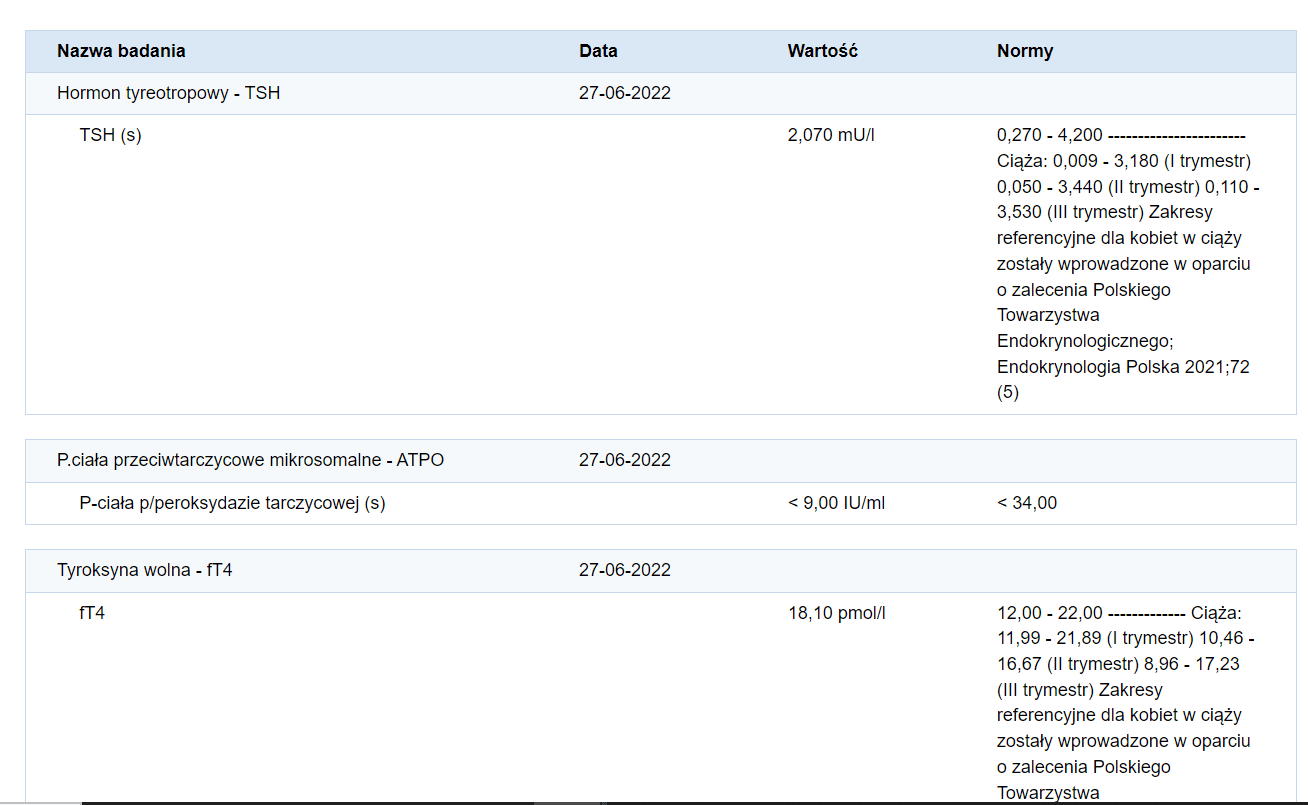This screenshot has width=1308, height=805.
Task: Select "P-ciała p/peroksydazie tarczycowej (s)" parameter
Action: click(232, 503)
